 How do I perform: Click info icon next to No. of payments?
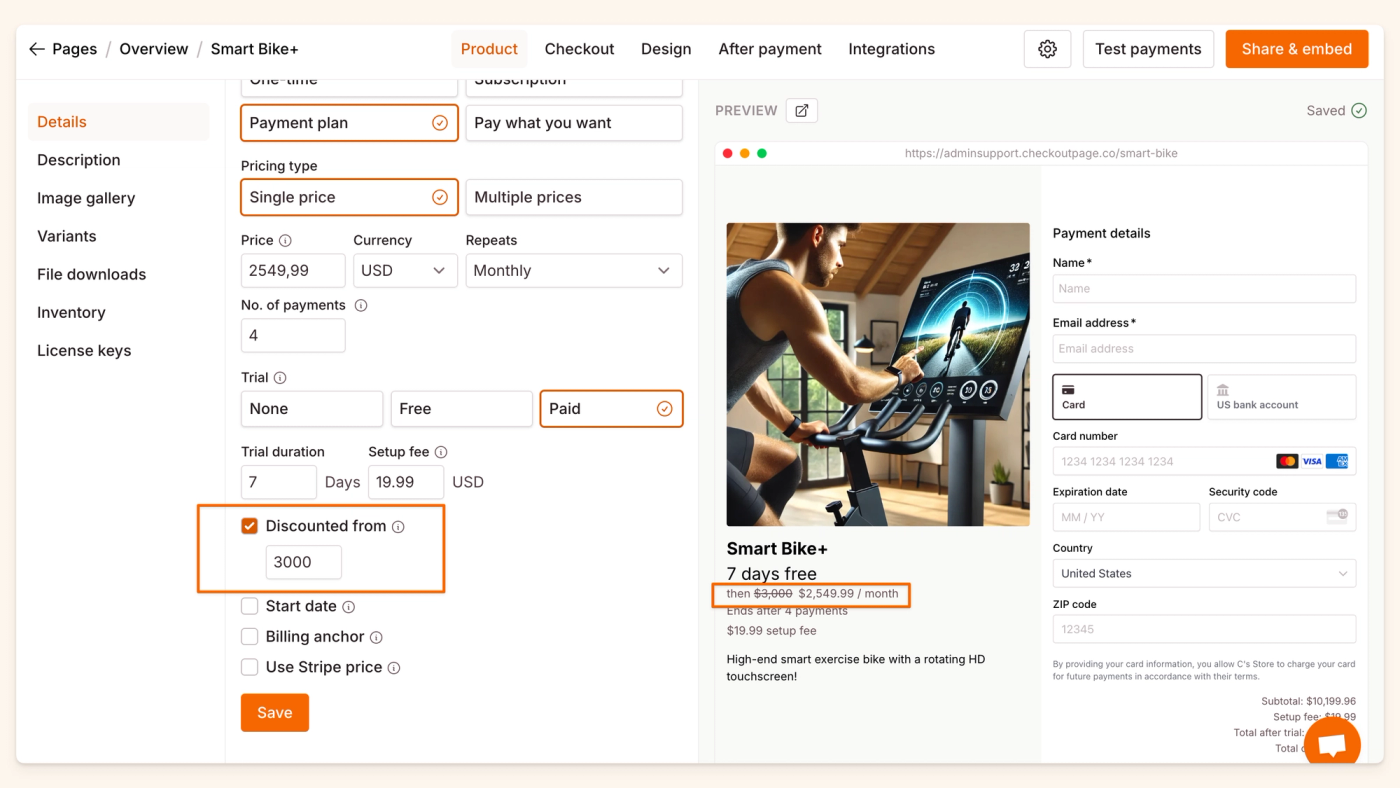pos(361,306)
